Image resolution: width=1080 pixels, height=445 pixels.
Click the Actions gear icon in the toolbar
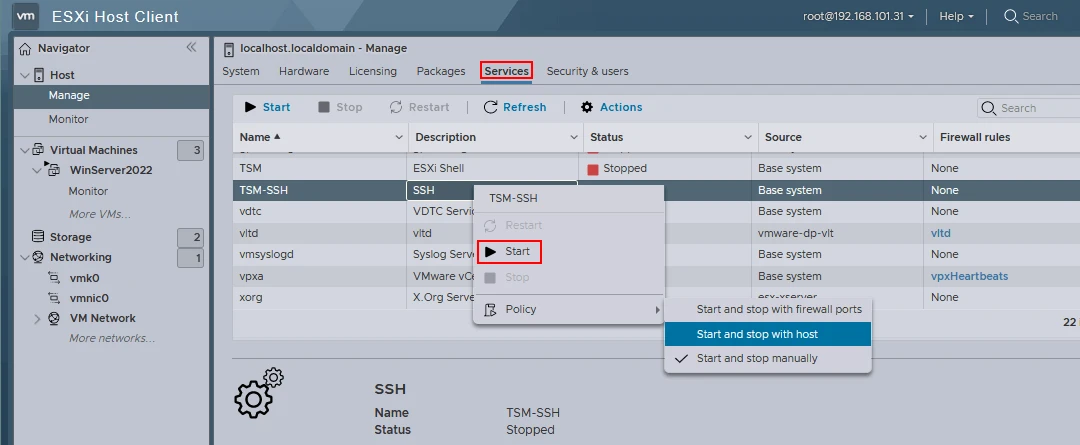click(x=587, y=107)
